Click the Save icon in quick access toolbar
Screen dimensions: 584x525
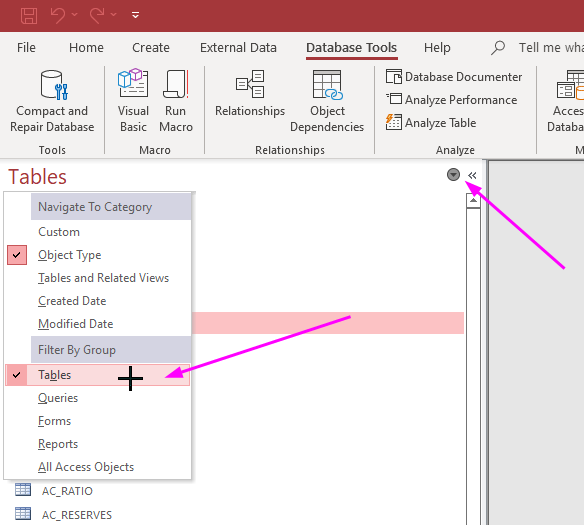tap(29, 16)
